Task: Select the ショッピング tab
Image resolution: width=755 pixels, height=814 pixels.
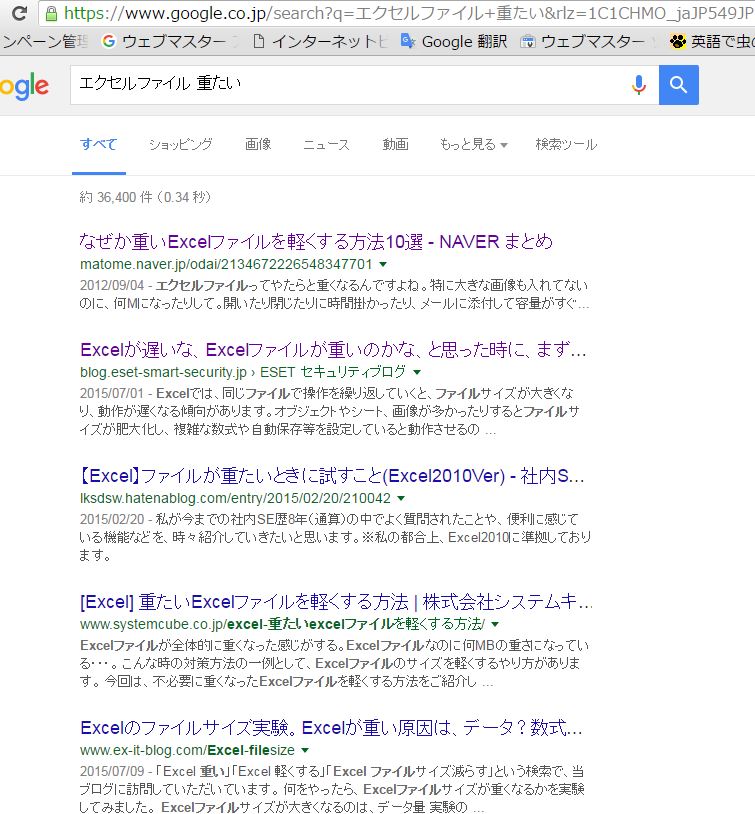Action: tap(180, 144)
